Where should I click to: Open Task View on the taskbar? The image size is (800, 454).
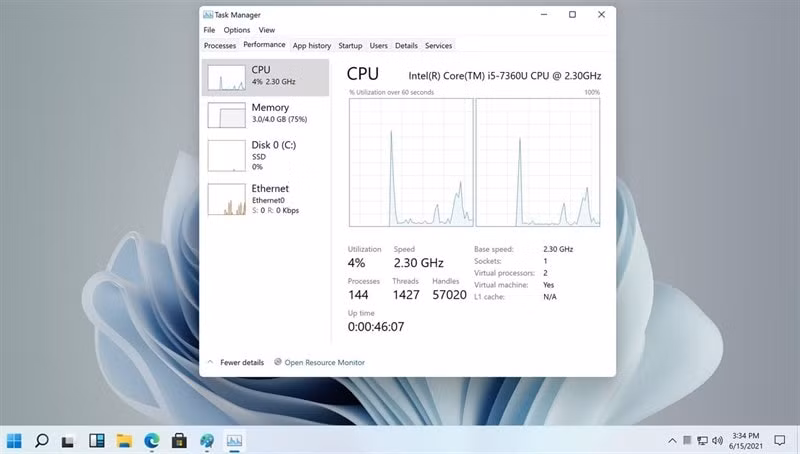click(68, 441)
